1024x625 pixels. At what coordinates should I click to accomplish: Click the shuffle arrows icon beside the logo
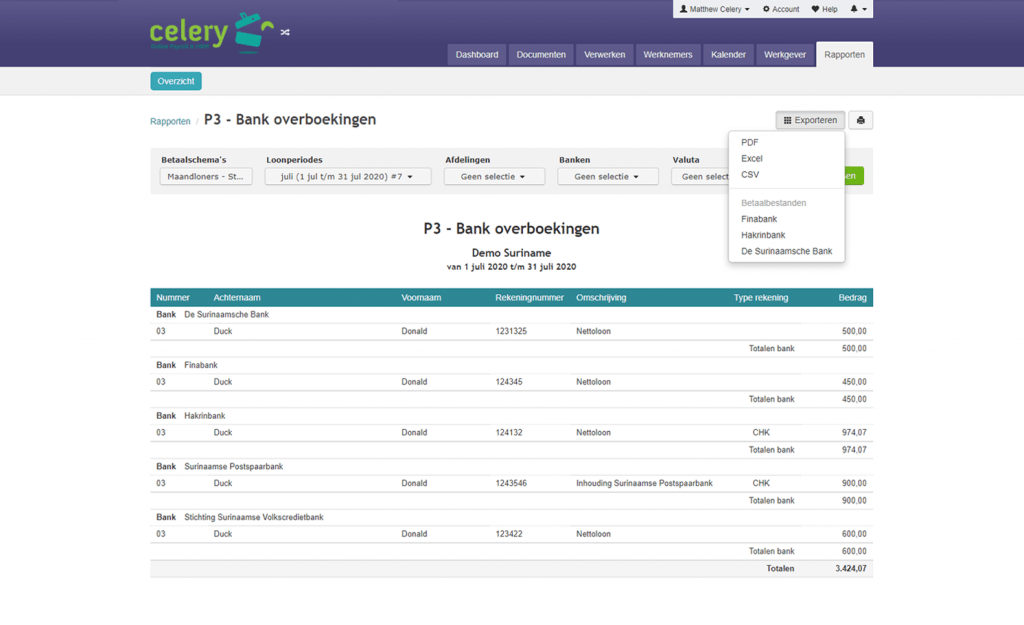[x=285, y=32]
